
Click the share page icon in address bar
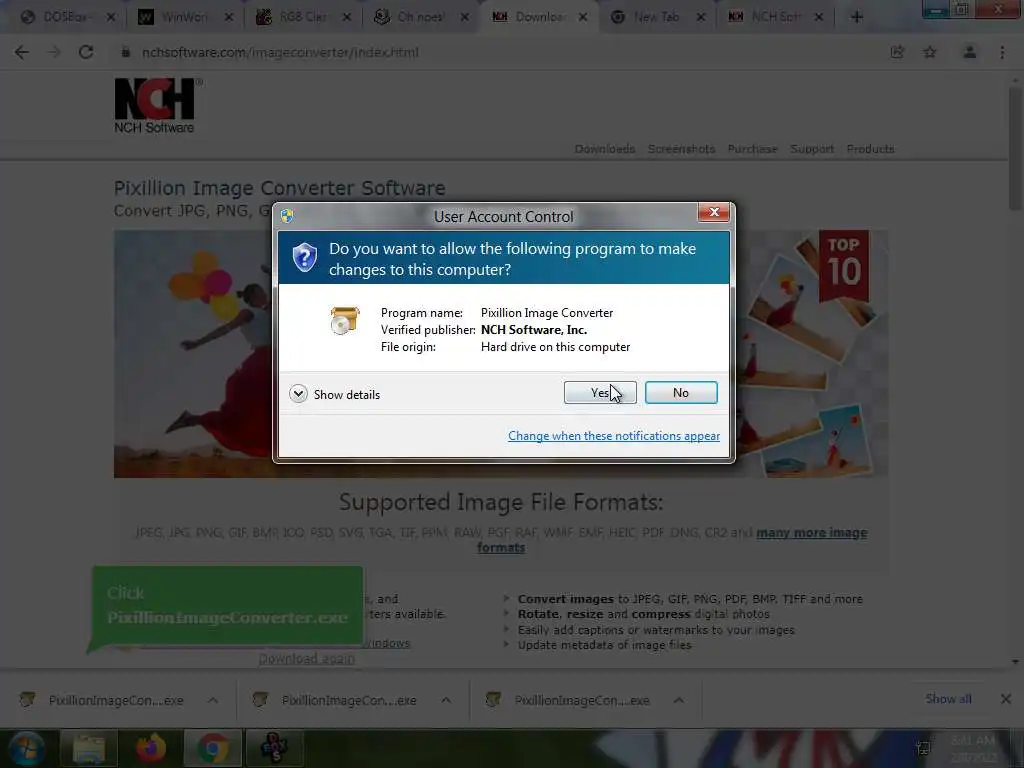[897, 52]
